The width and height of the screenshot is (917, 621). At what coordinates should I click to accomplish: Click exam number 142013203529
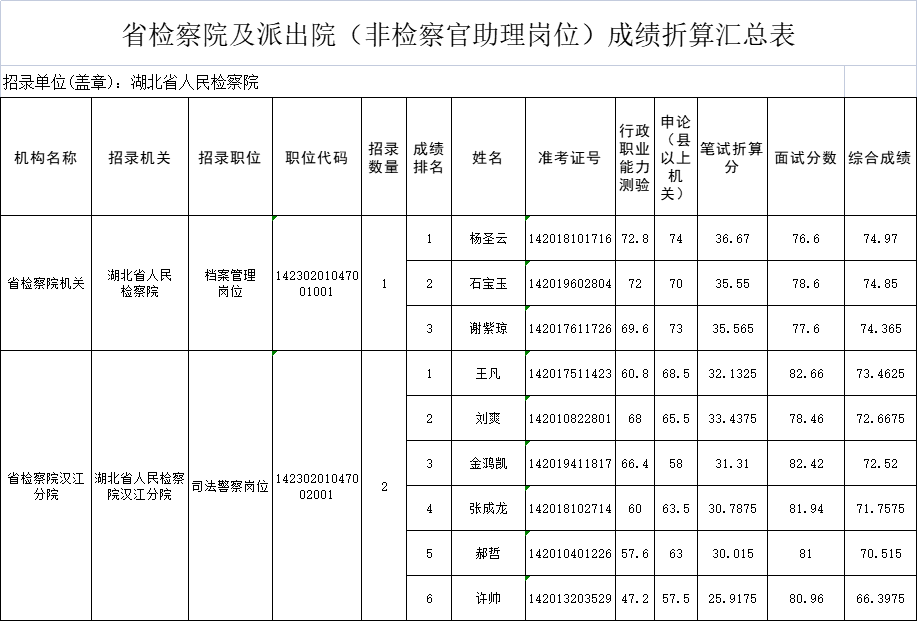[x=570, y=598]
